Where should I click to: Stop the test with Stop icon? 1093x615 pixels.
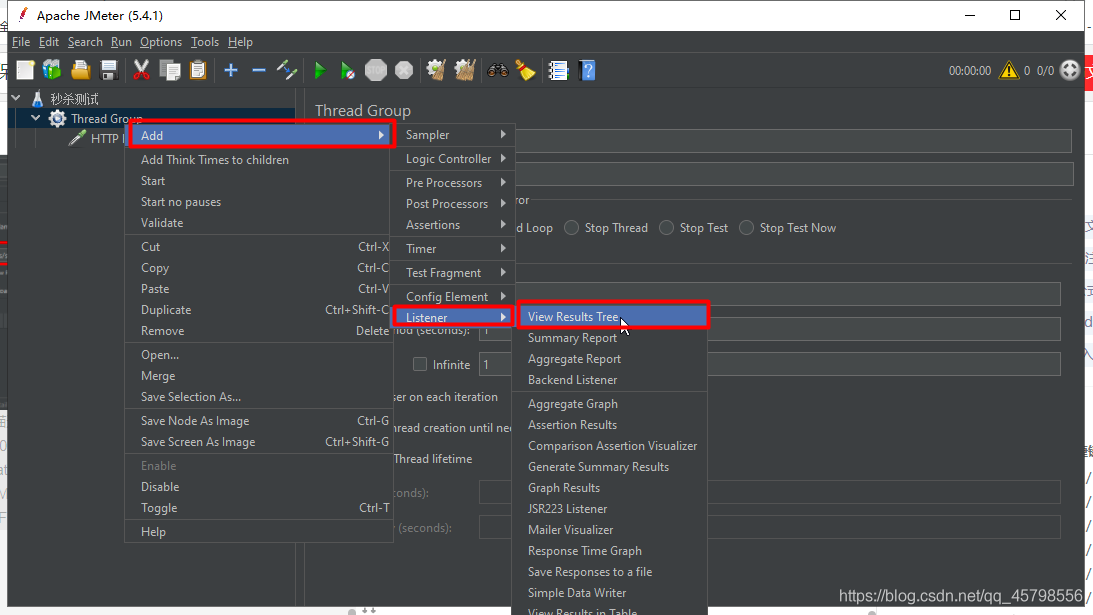376,70
